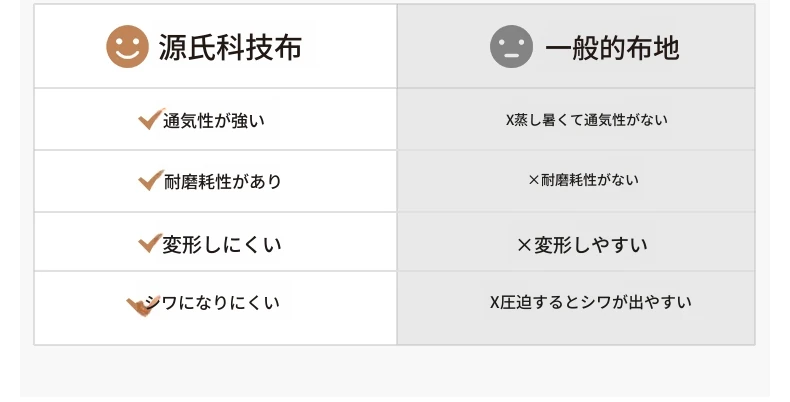Click the brown smiley face icon
The height and width of the screenshot is (402, 790).
127,46
